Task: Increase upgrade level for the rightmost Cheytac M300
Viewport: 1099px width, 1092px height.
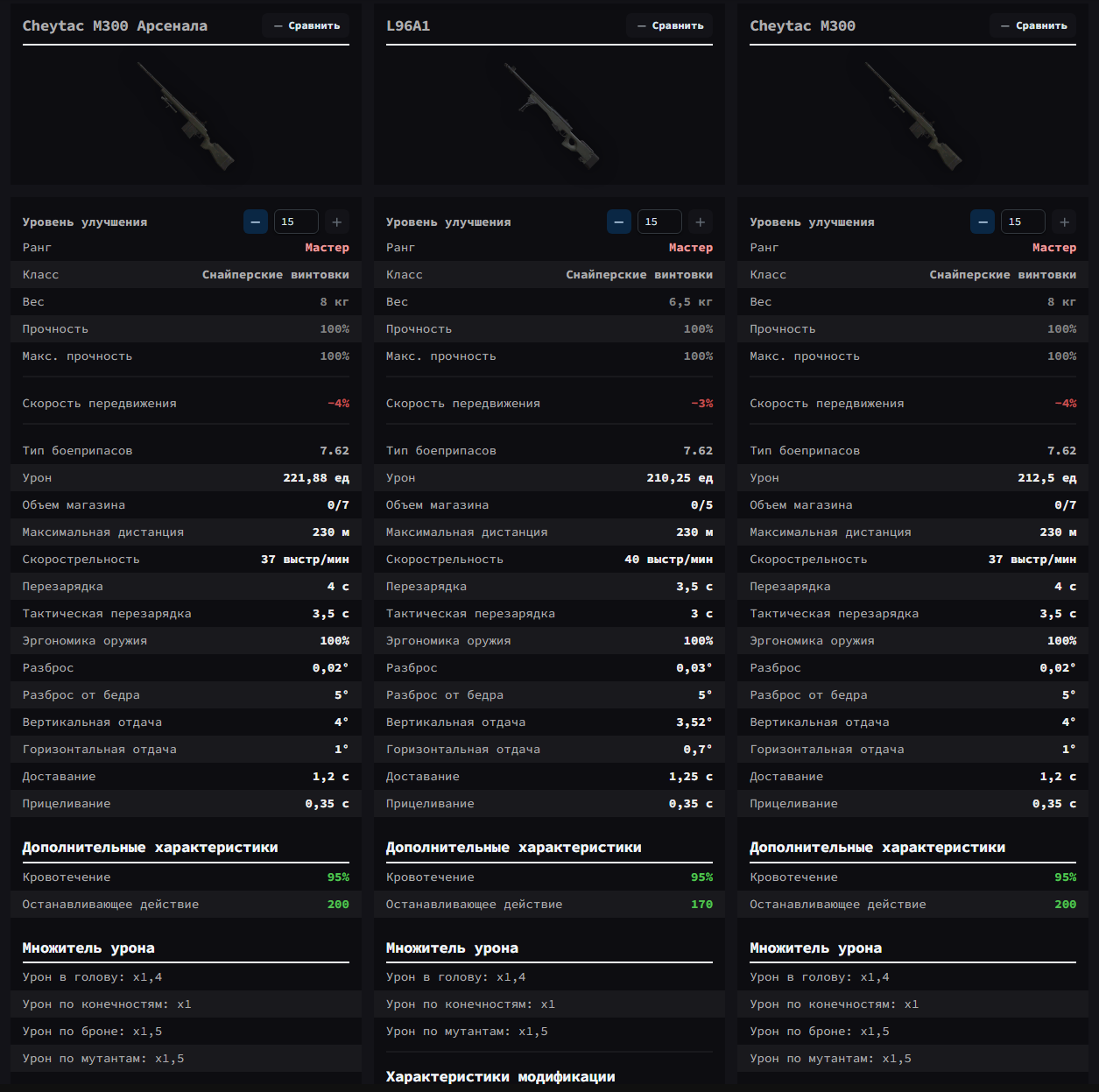Action: click(1064, 222)
